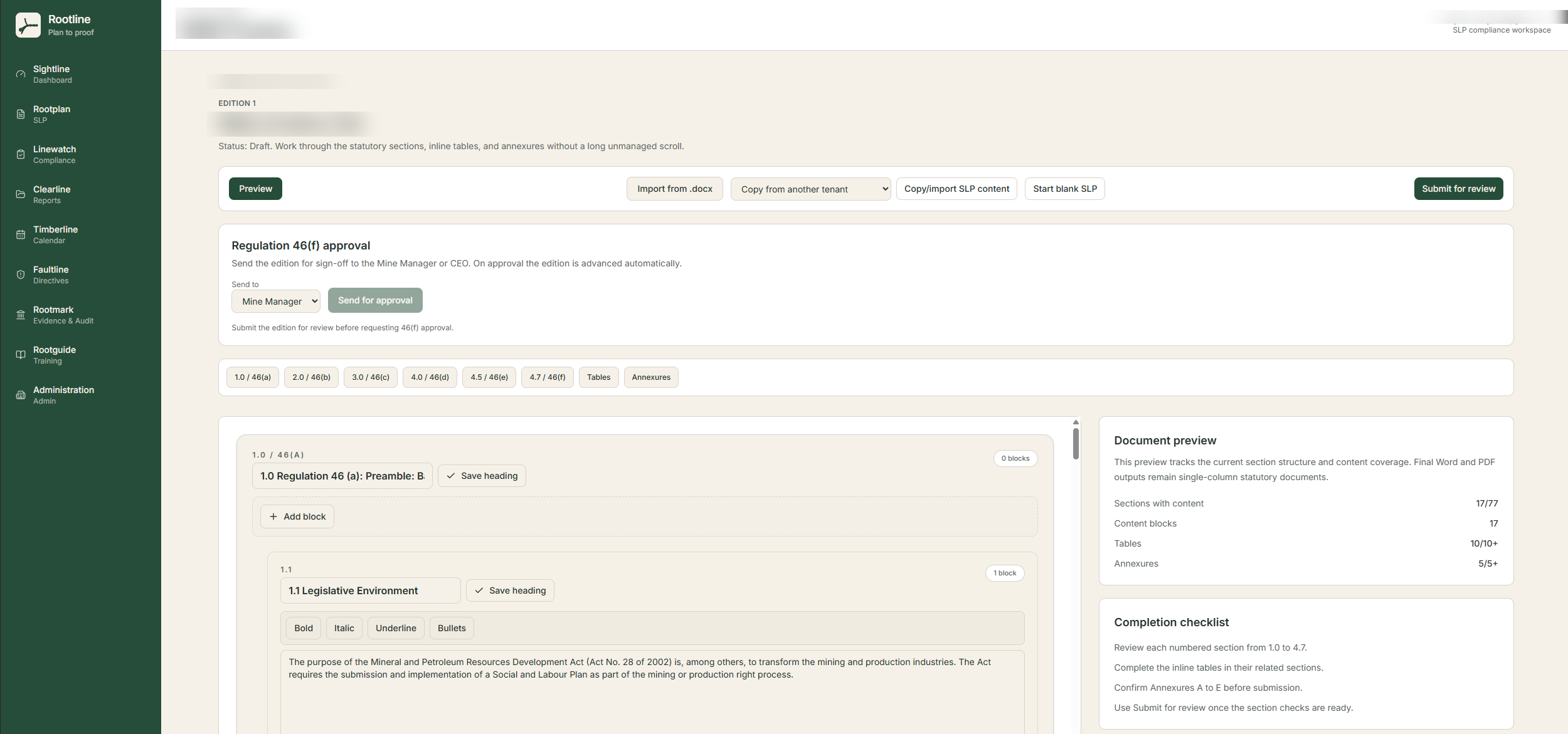Jump to section 4.5 / 46(e)
This screenshot has width=1568, height=734.
point(489,377)
